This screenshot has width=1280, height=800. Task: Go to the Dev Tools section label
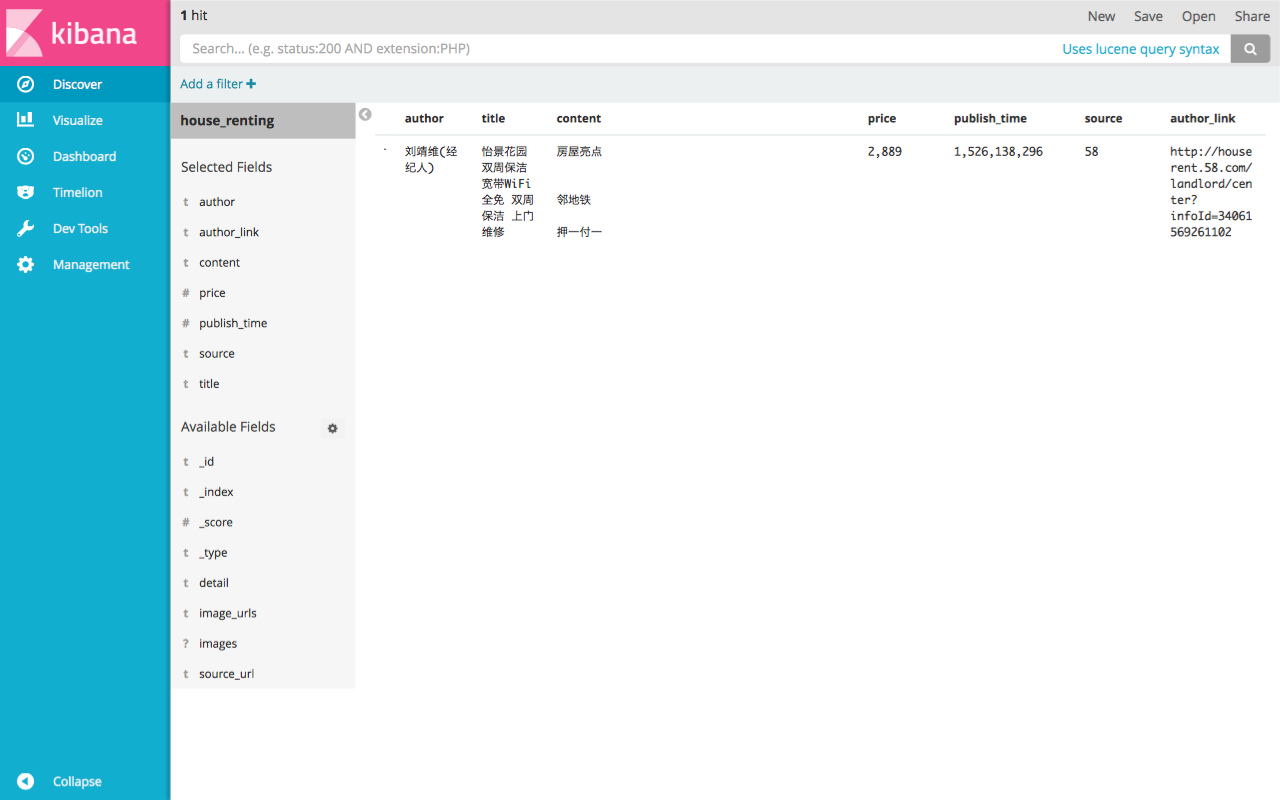click(x=81, y=228)
